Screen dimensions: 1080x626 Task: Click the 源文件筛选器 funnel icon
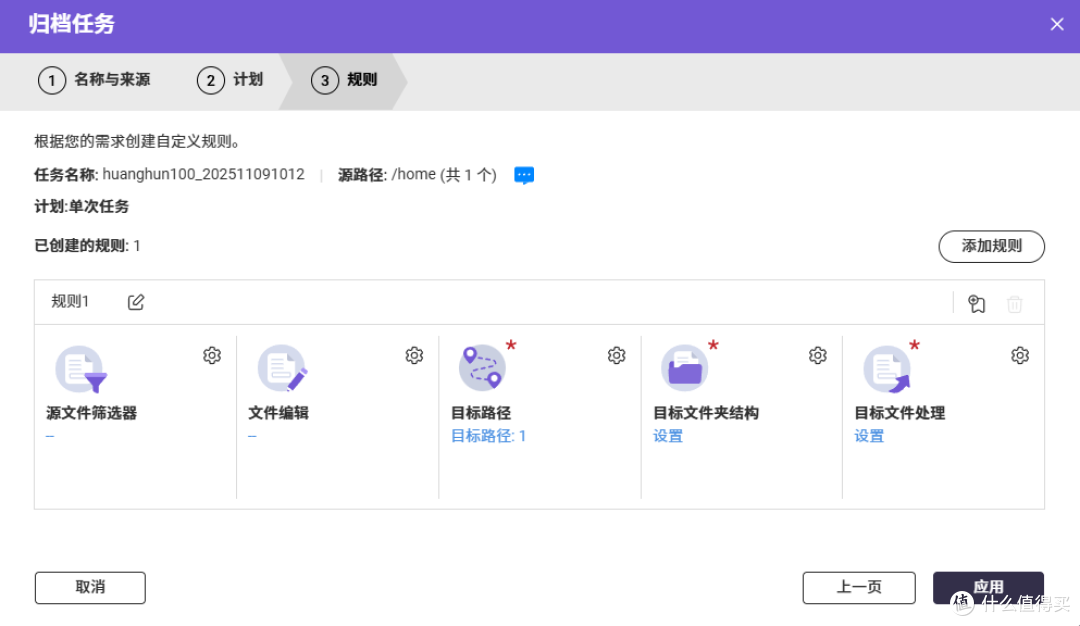coord(81,369)
